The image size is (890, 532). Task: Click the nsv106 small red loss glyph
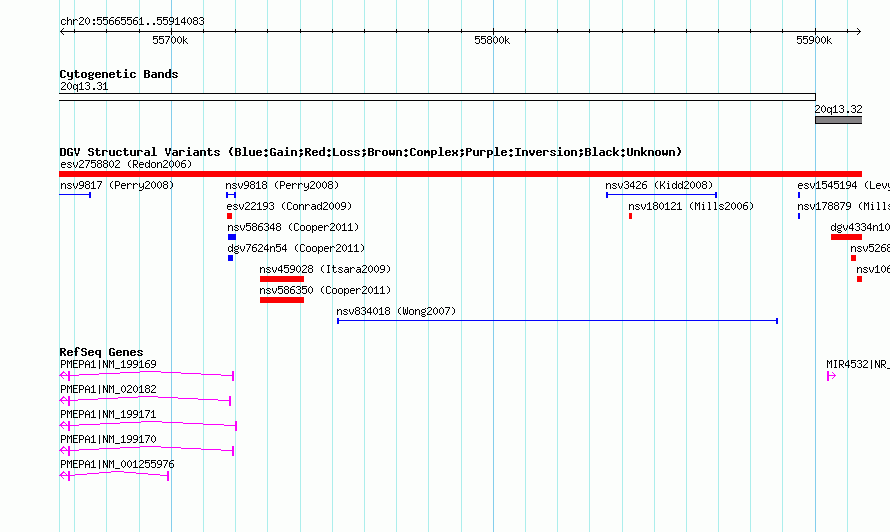tap(859, 279)
